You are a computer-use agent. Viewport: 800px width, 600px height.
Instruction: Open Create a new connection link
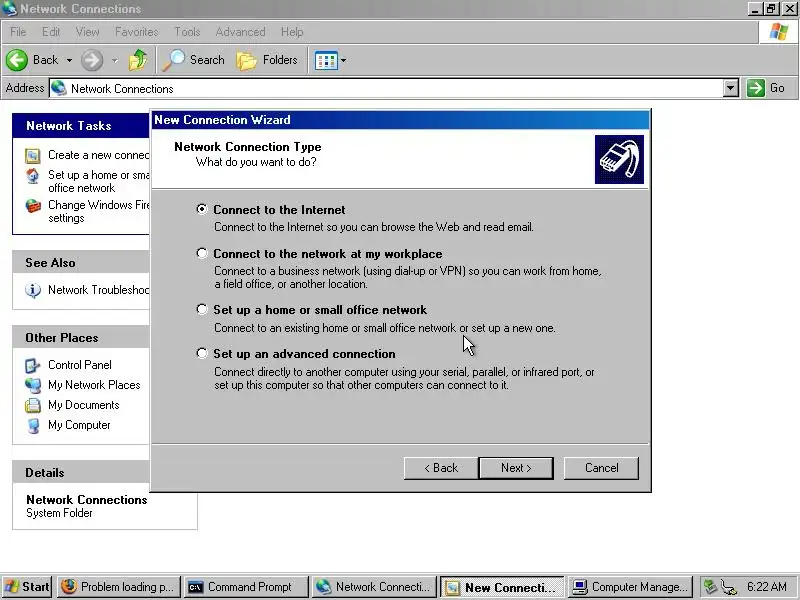click(x=98, y=155)
